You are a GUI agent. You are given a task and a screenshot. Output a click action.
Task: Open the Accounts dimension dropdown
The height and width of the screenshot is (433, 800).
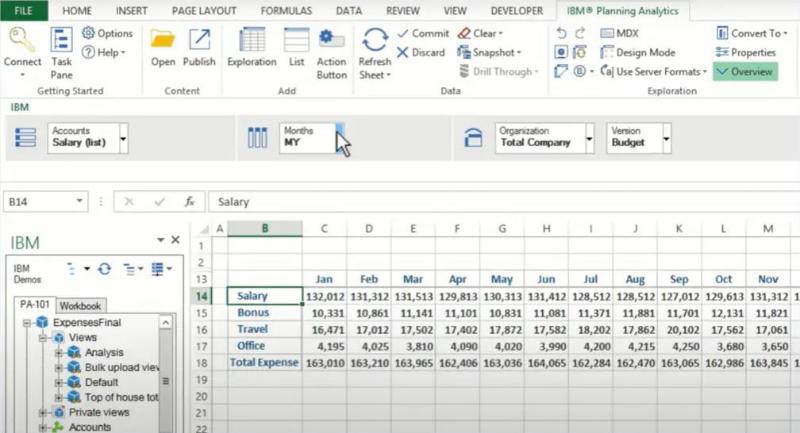(123, 138)
